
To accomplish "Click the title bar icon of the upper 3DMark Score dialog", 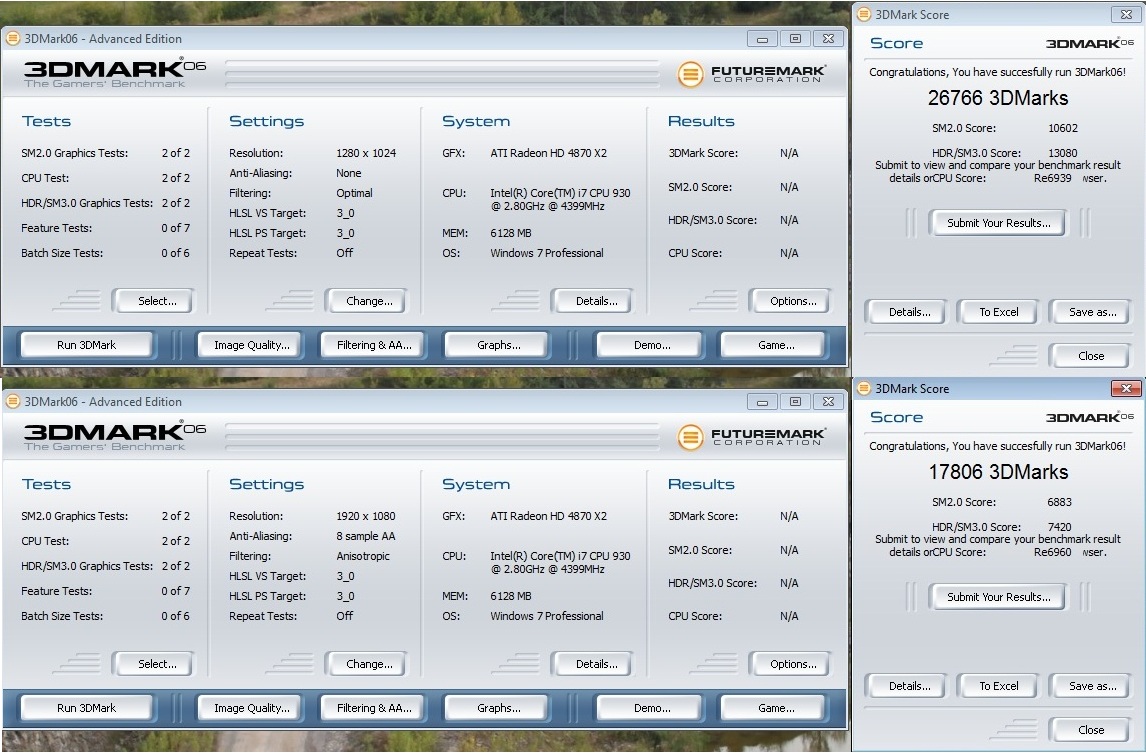I will [x=864, y=14].
